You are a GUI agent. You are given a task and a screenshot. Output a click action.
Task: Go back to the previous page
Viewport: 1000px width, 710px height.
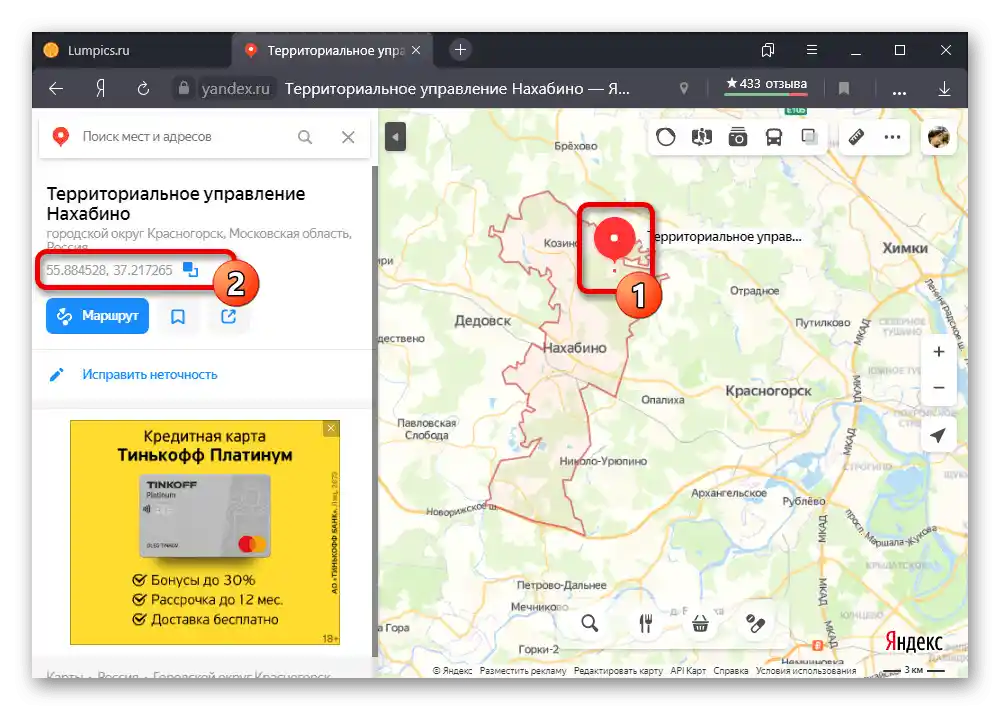[x=56, y=88]
